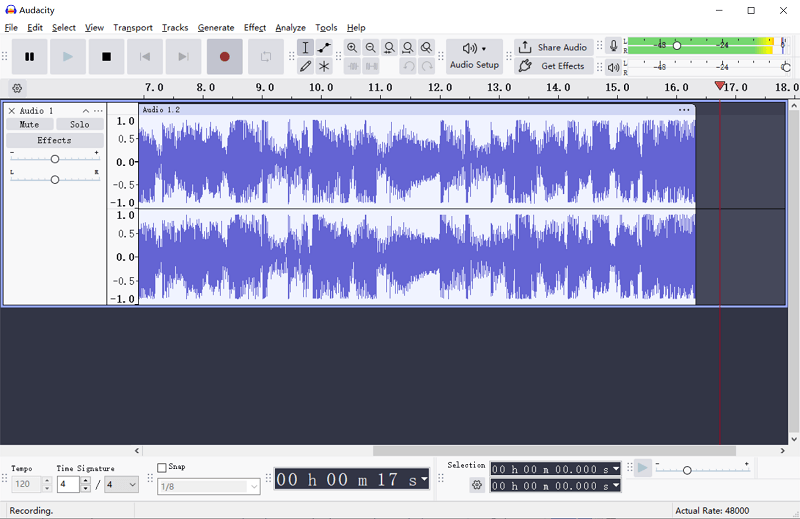Click the Share Audio button
This screenshot has height=519, width=800.
[x=554, y=47]
